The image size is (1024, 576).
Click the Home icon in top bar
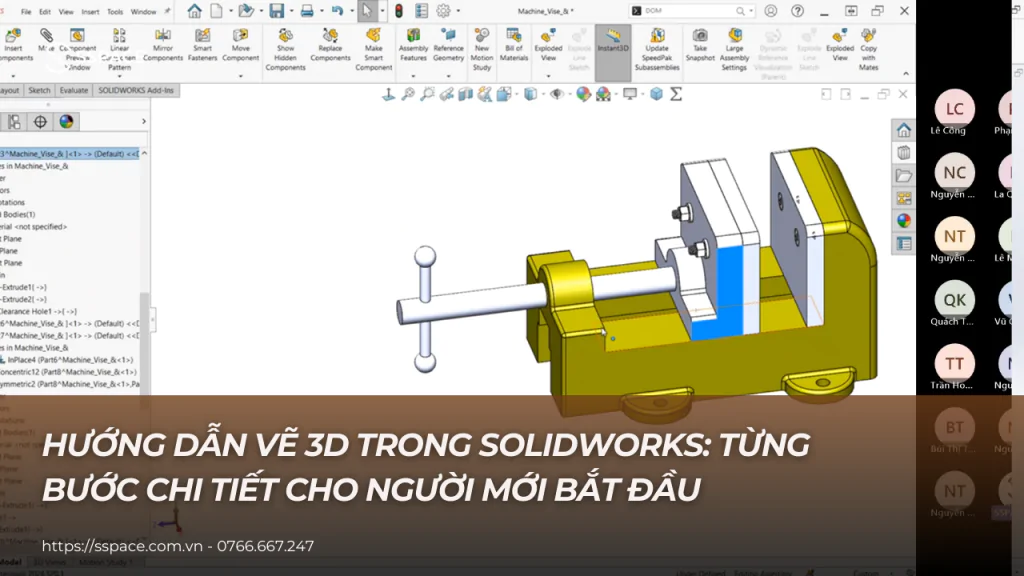tap(194, 11)
